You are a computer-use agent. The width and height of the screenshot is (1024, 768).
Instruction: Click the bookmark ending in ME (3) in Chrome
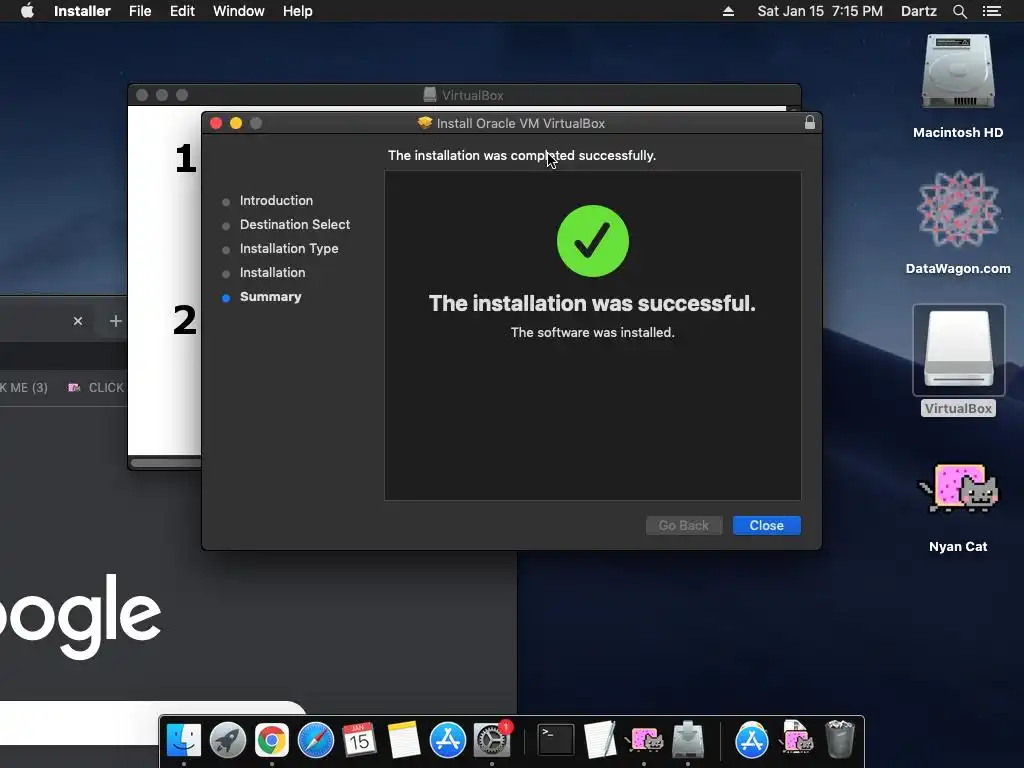point(24,388)
